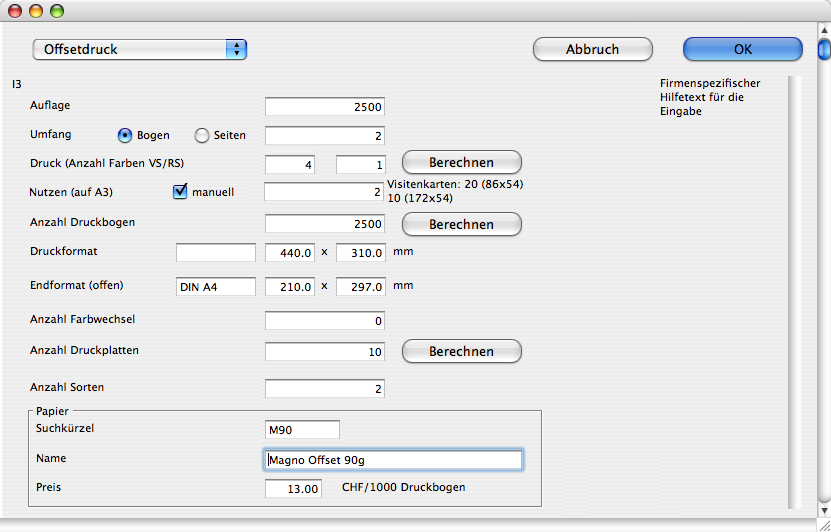Click the Abbruch button
This screenshot has width=831, height=532.
(x=592, y=49)
